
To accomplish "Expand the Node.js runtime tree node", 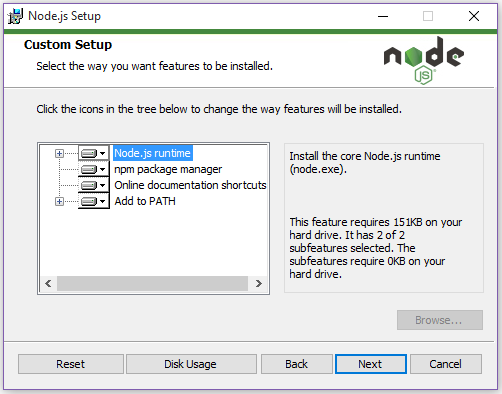I will 59,153.
